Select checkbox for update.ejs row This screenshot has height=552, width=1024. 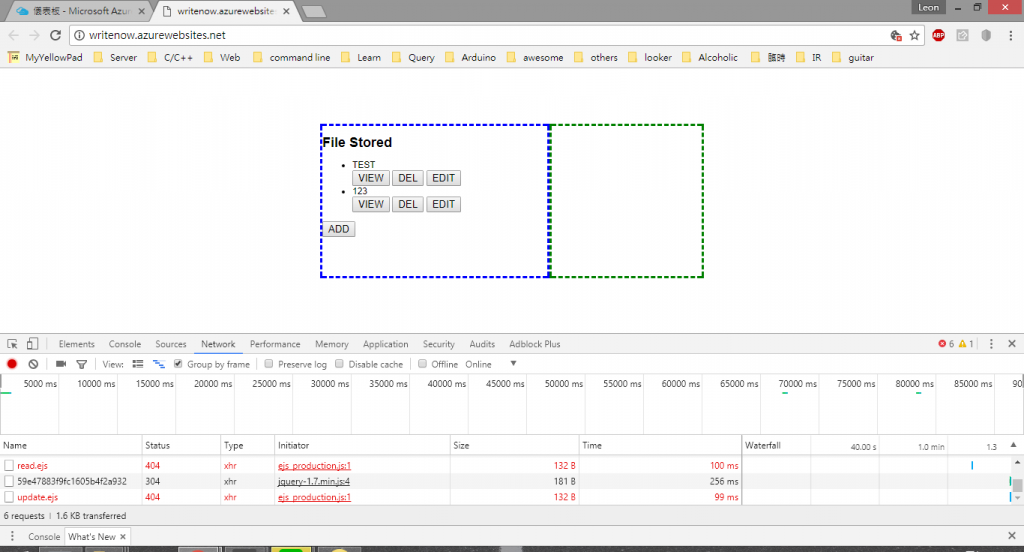8,497
